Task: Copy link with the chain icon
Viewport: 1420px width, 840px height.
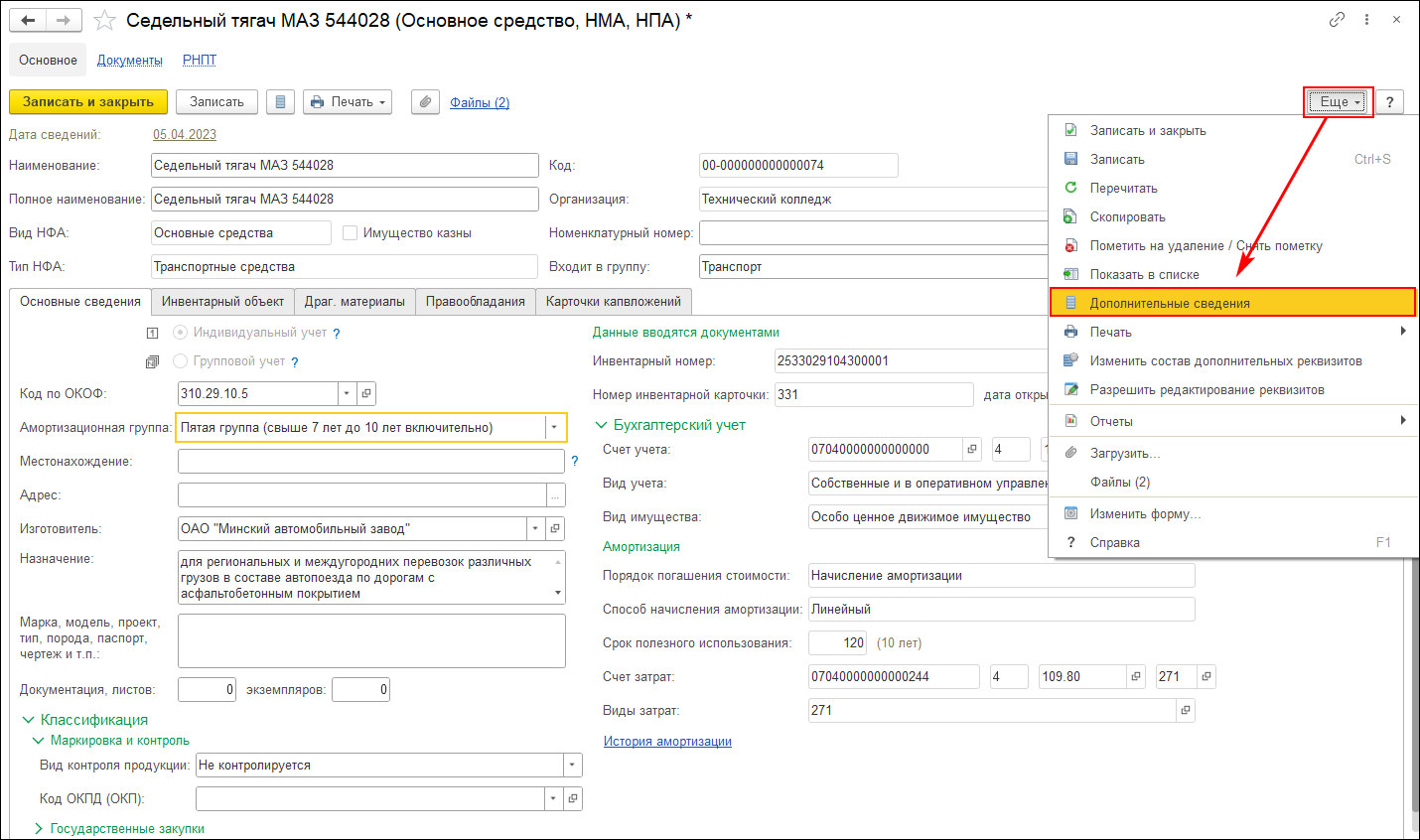Action: 1337,19
